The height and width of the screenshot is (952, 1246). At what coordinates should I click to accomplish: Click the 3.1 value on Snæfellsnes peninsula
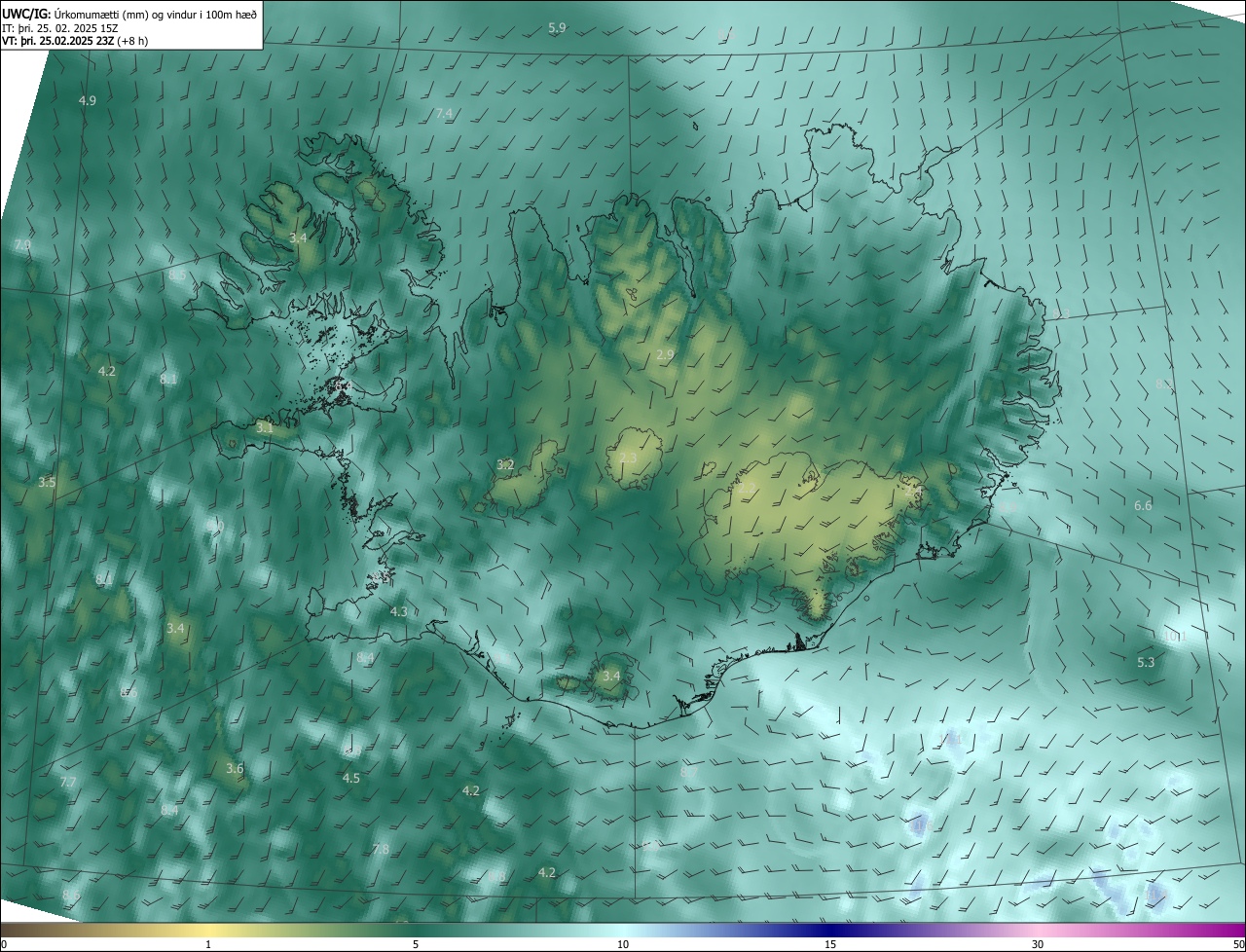pyautogui.click(x=265, y=427)
